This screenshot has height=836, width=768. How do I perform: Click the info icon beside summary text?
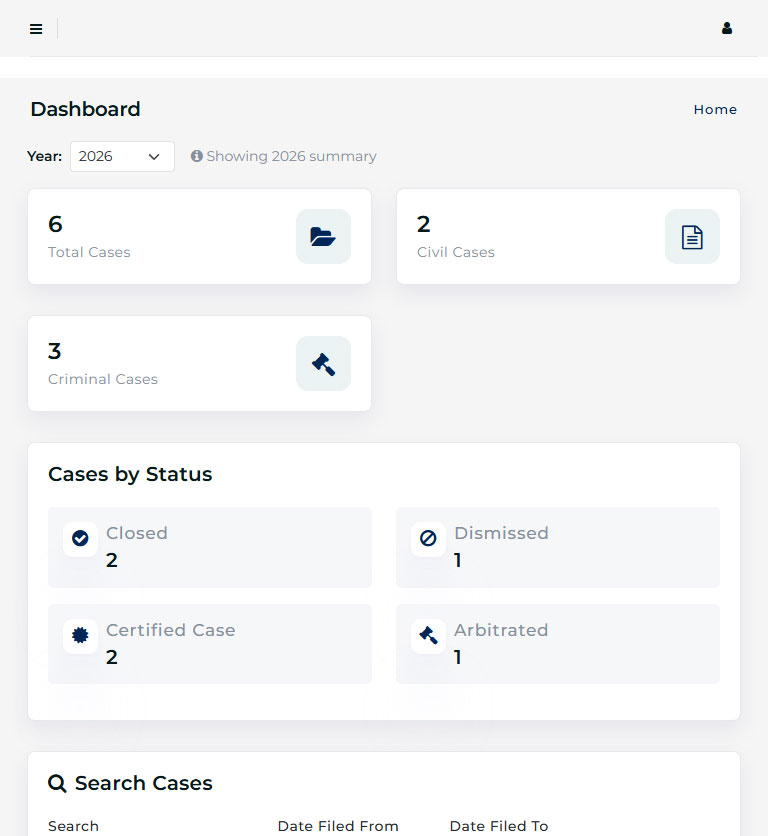tap(197, 156)
